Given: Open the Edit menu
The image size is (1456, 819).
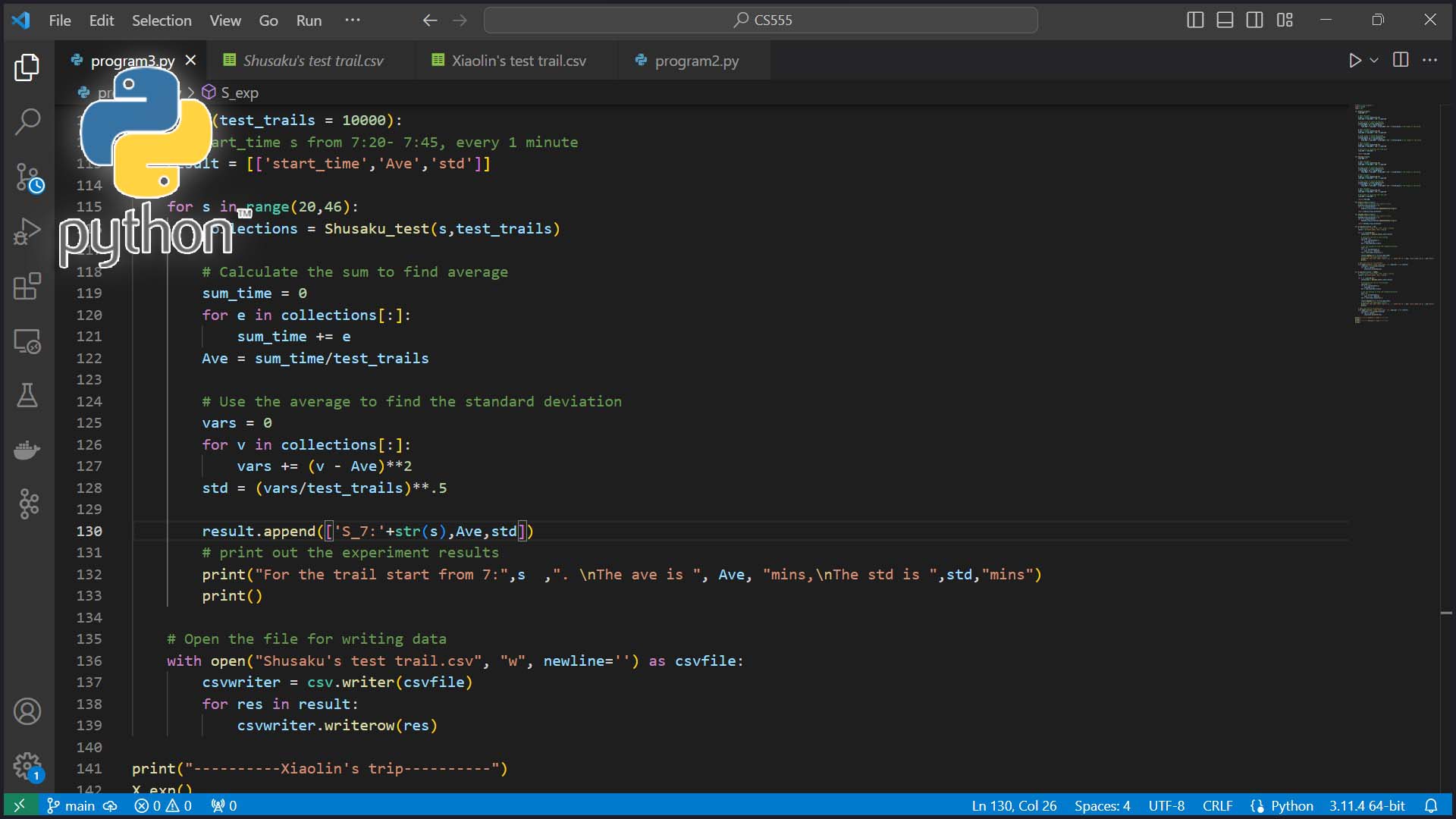Looking at the screenshot, I should pyautogui.click(x=101, y=20).
